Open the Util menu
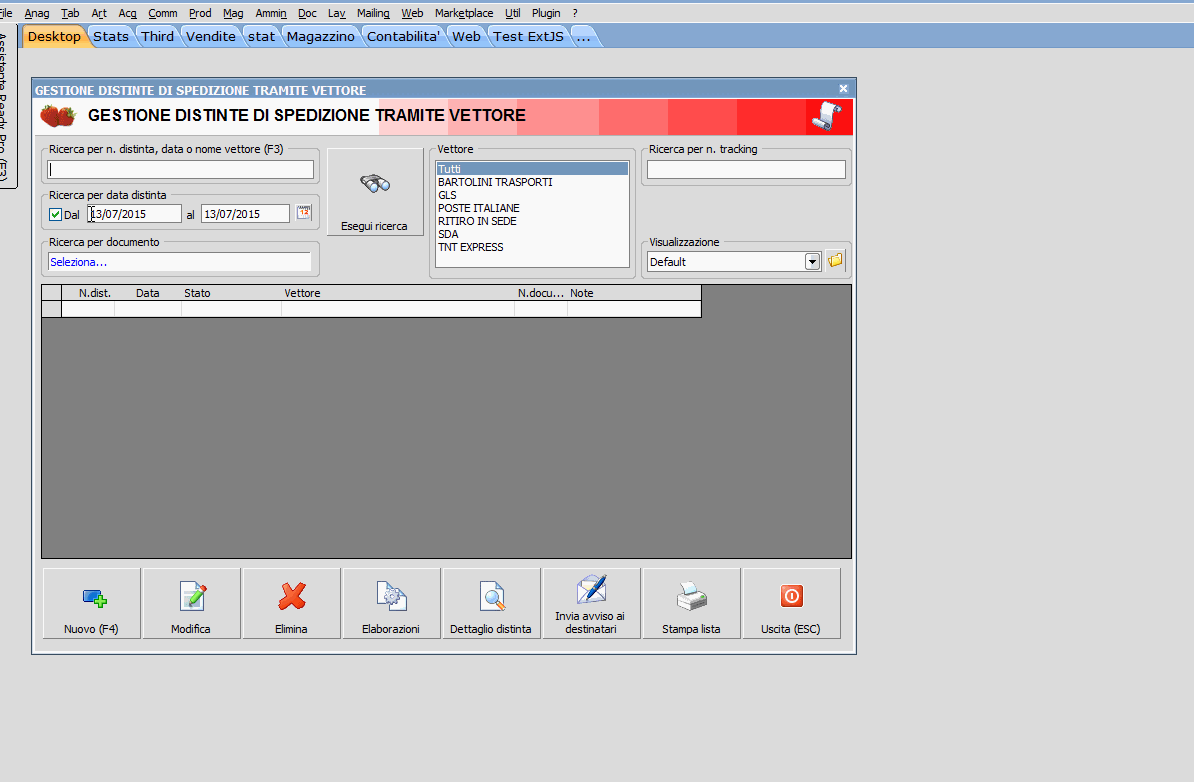 [x=512, y=13]
